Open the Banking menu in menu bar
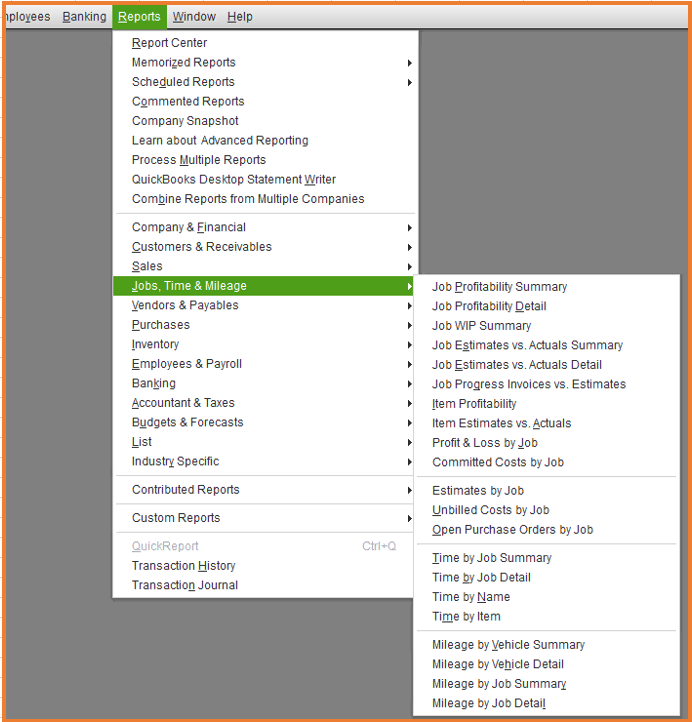 (x=84, y=17)
